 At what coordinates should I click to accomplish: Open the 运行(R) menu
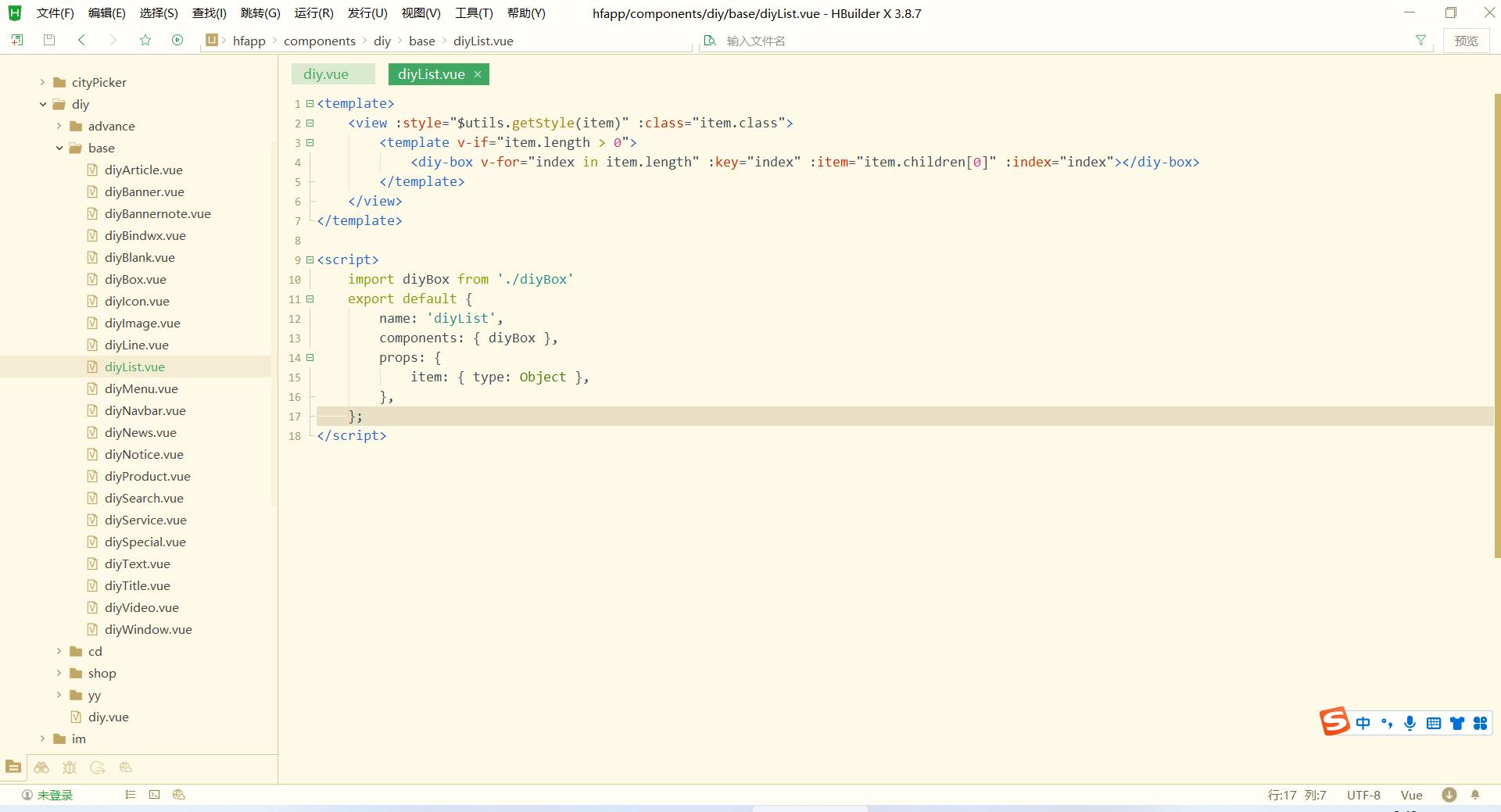[314, 13]
